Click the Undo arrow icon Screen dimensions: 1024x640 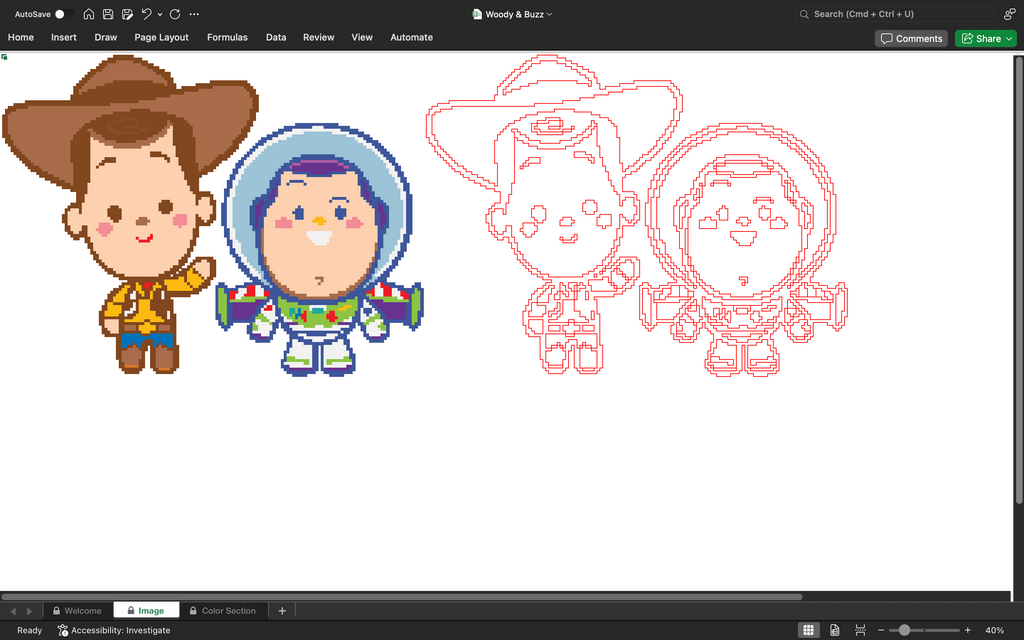[147, 14]
